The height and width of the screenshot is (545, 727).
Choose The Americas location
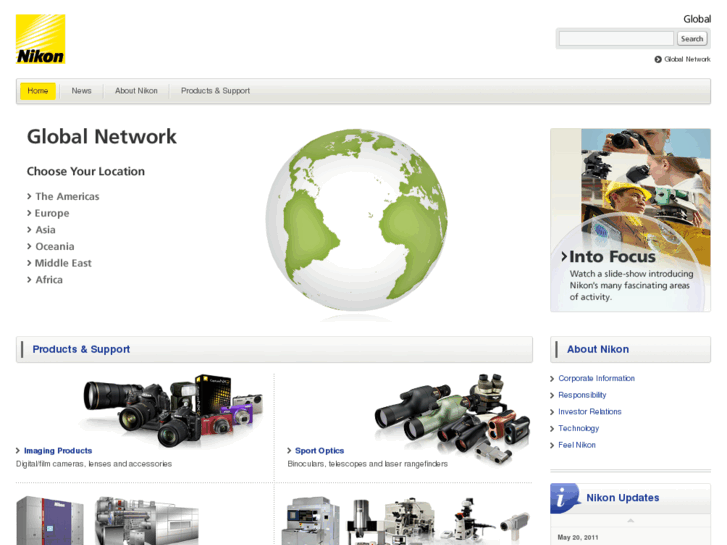click(67, 196)
